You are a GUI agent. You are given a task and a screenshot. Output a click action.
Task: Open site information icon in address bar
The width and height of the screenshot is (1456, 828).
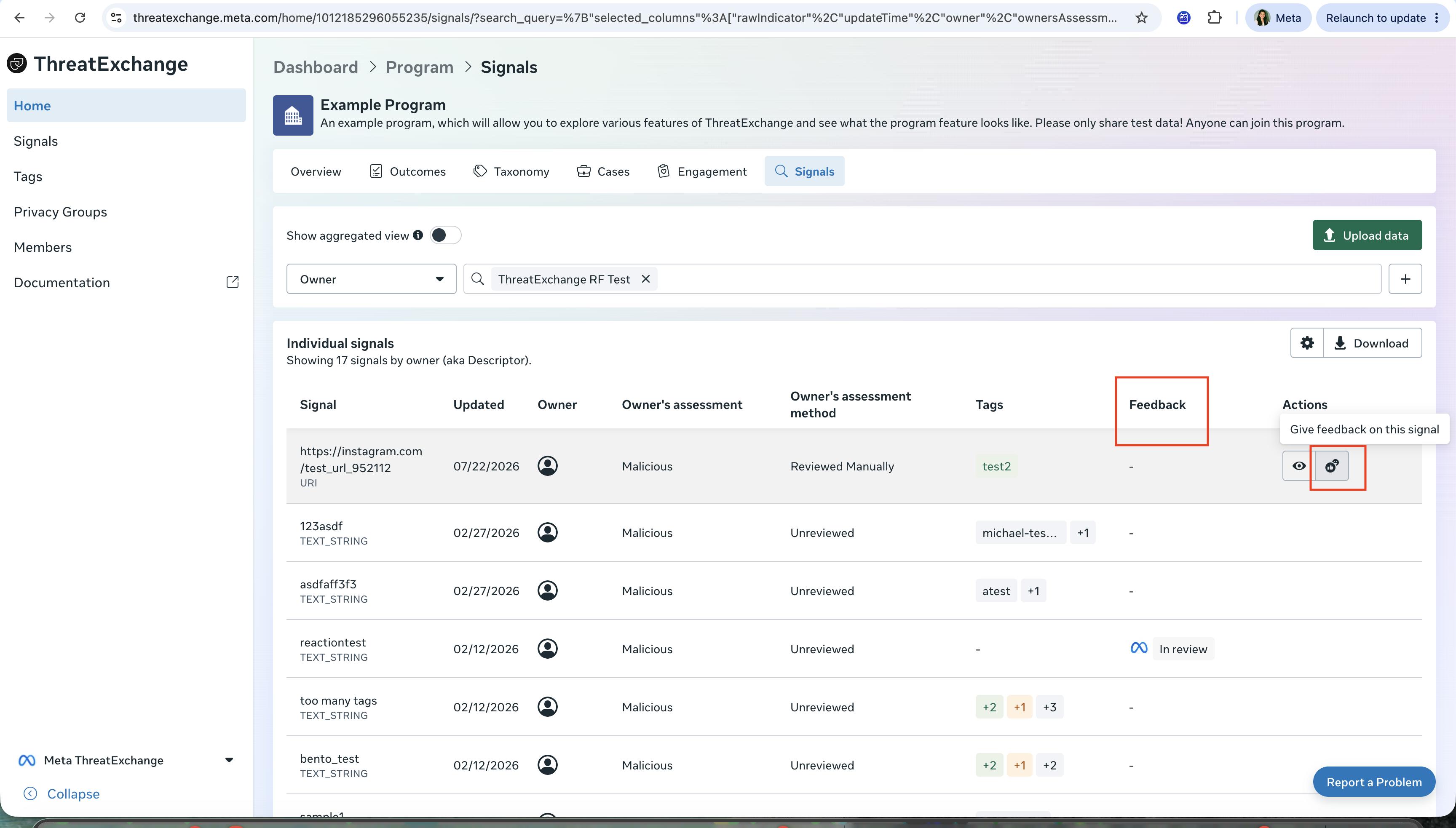(116, 18)
